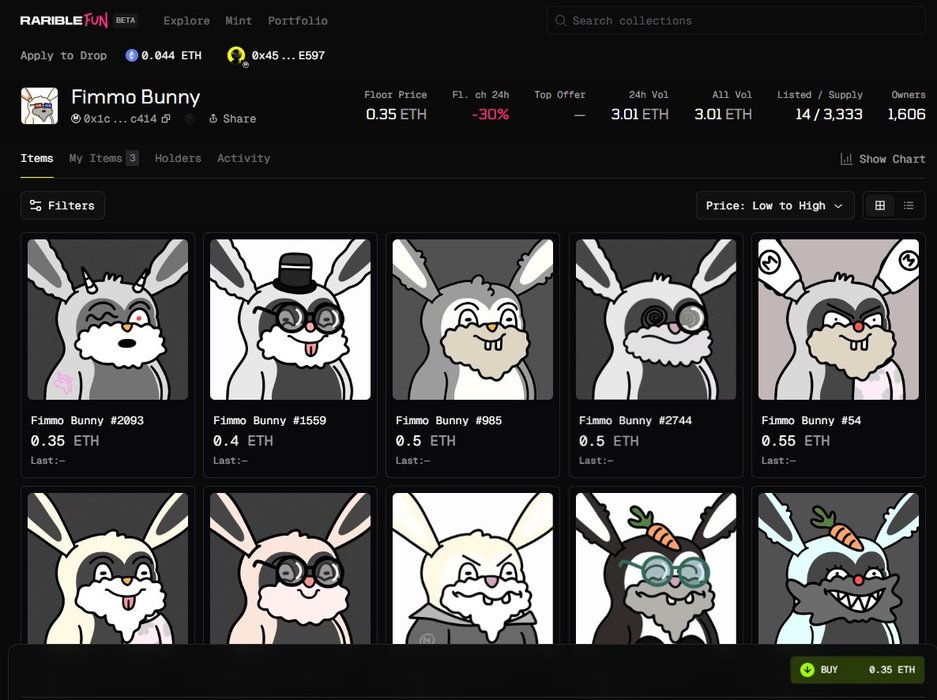Switch to the Holders tab

tap(178, 158)
